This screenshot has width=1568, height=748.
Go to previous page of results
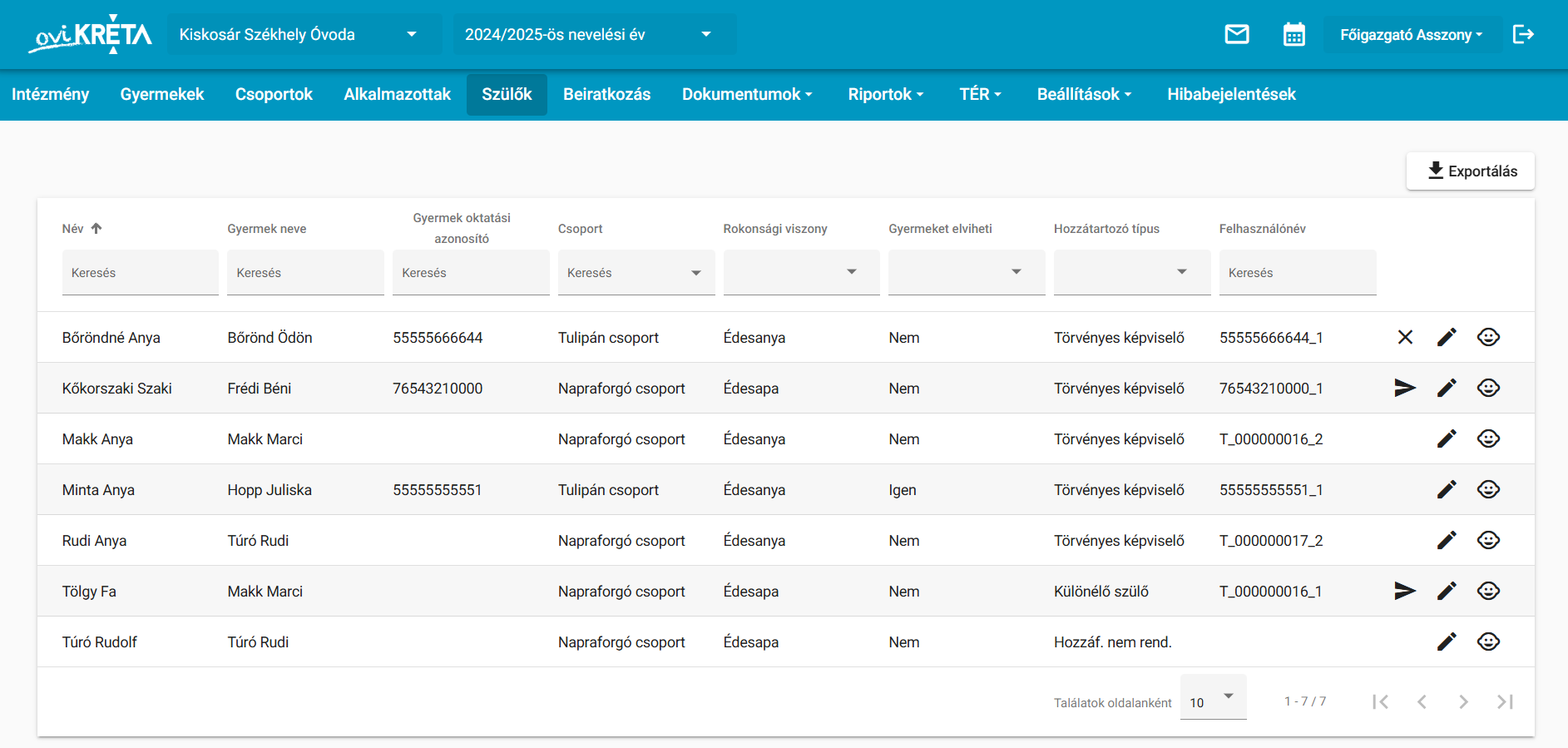pyautogui.click(x=1422, y=701)
